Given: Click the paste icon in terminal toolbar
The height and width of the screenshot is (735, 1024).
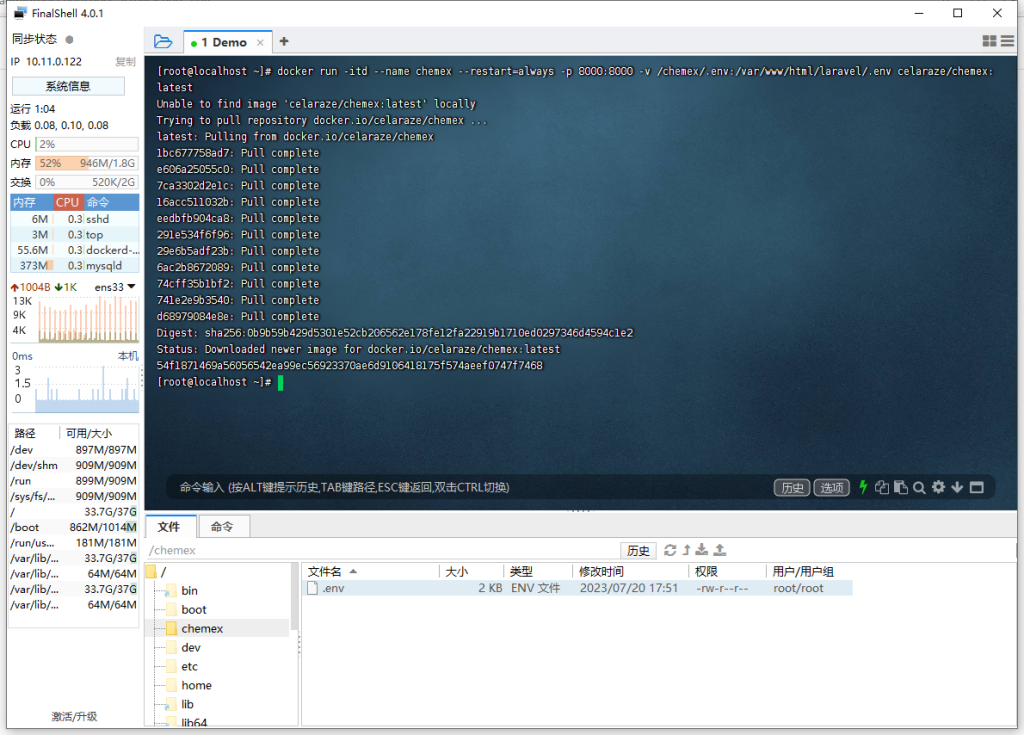Looking at the screenshot, I should click(x=901, y=487).
